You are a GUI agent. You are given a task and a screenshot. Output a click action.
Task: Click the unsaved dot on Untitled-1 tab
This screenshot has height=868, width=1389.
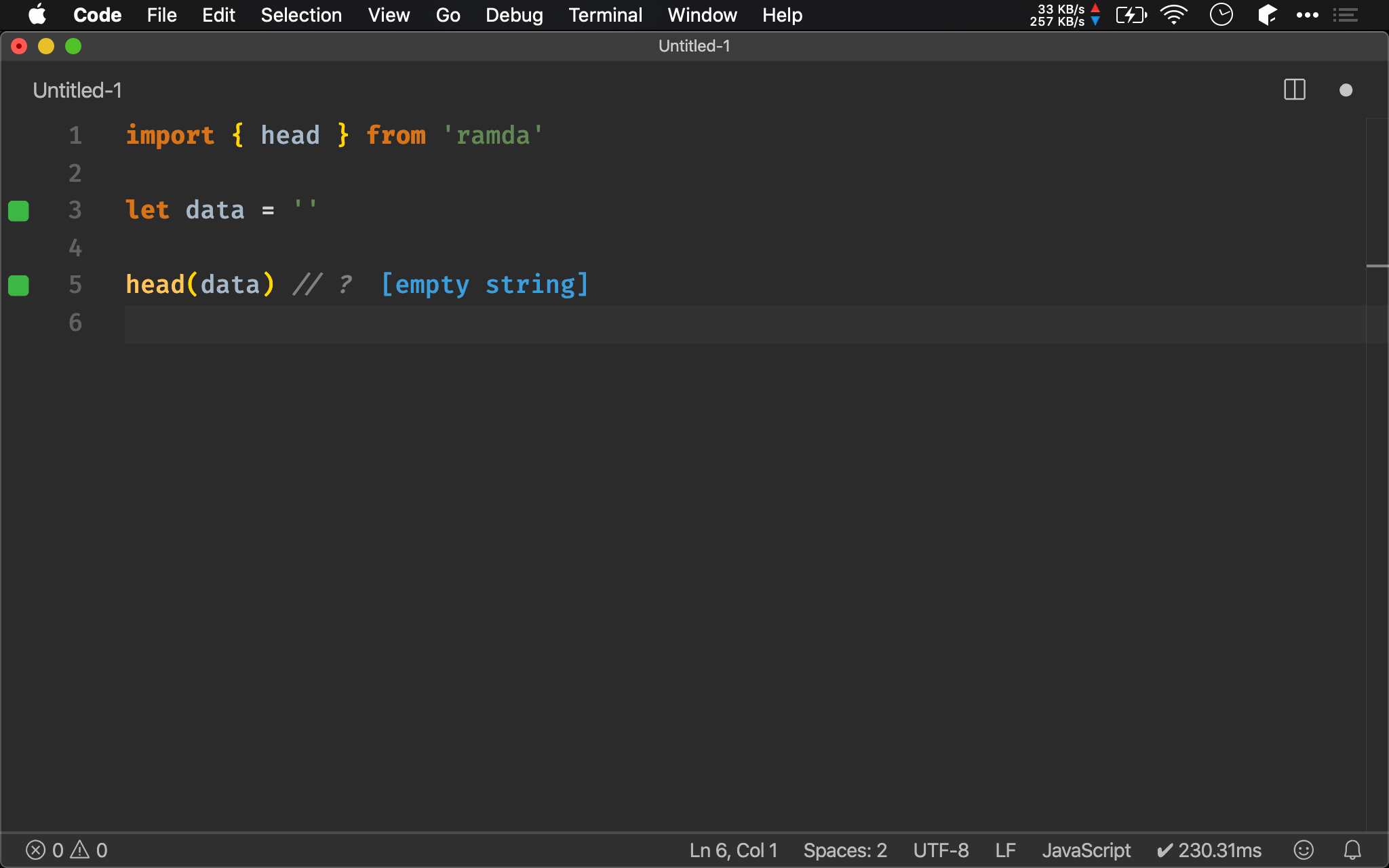(x=1346, y=90)
